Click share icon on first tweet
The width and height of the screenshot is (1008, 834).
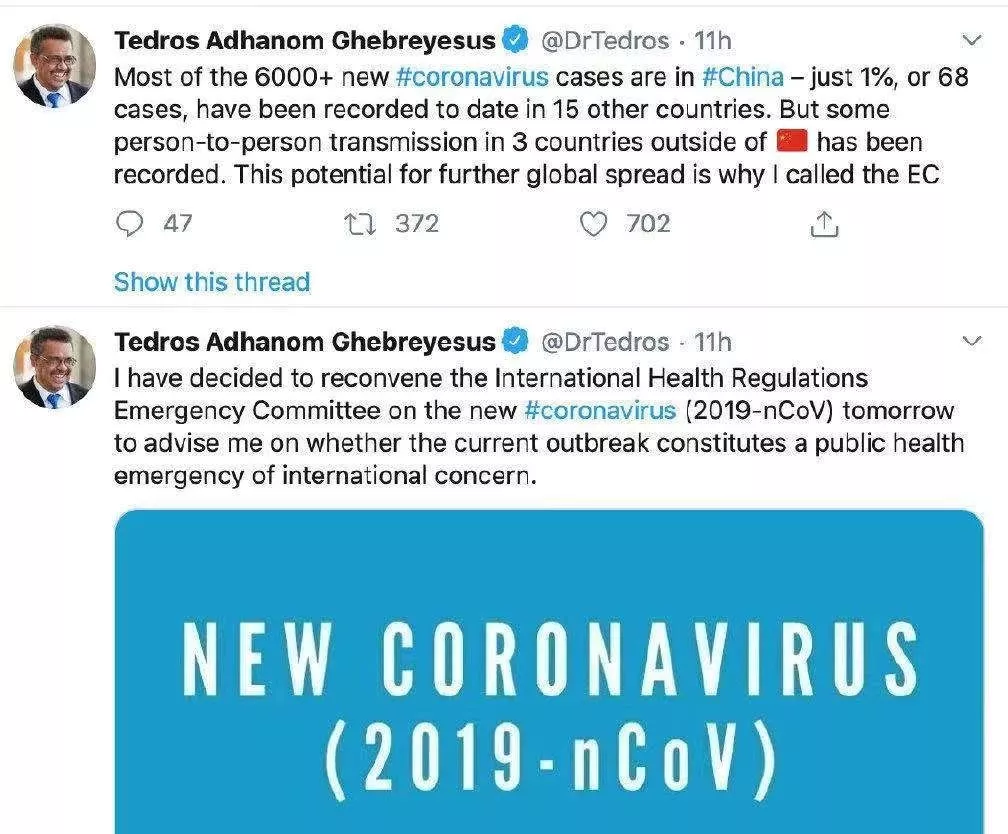825,225
